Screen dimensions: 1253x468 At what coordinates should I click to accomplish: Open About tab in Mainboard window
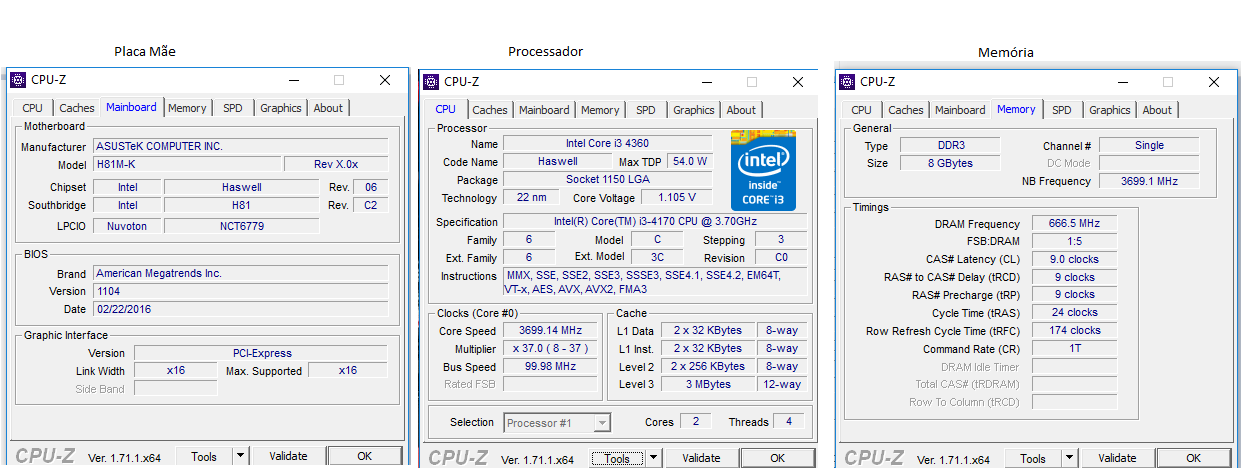328,108
